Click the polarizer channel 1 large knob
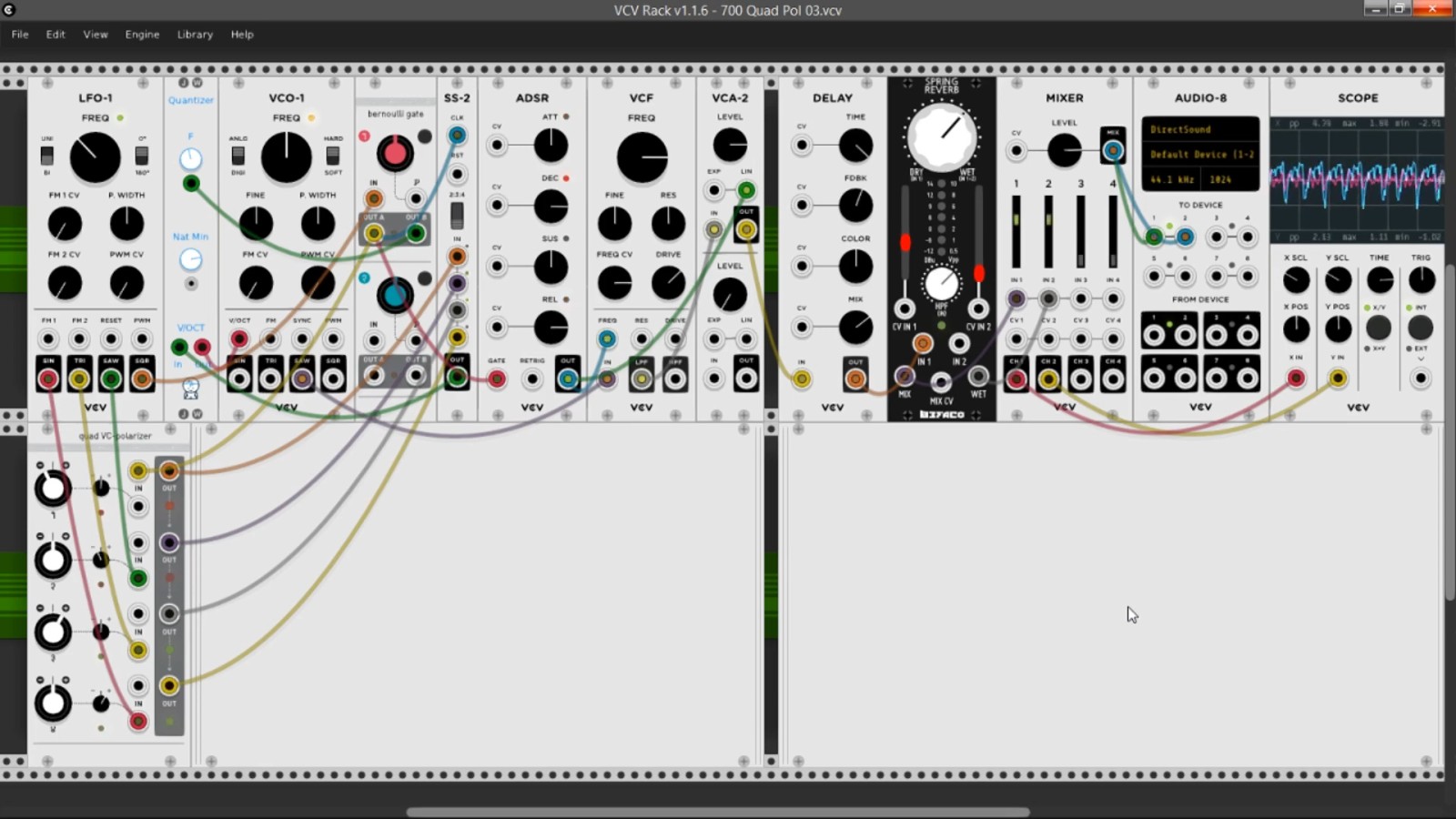The height and width of the screenshot is (819, 1456). pyautogui.click(x=53, y=489)
